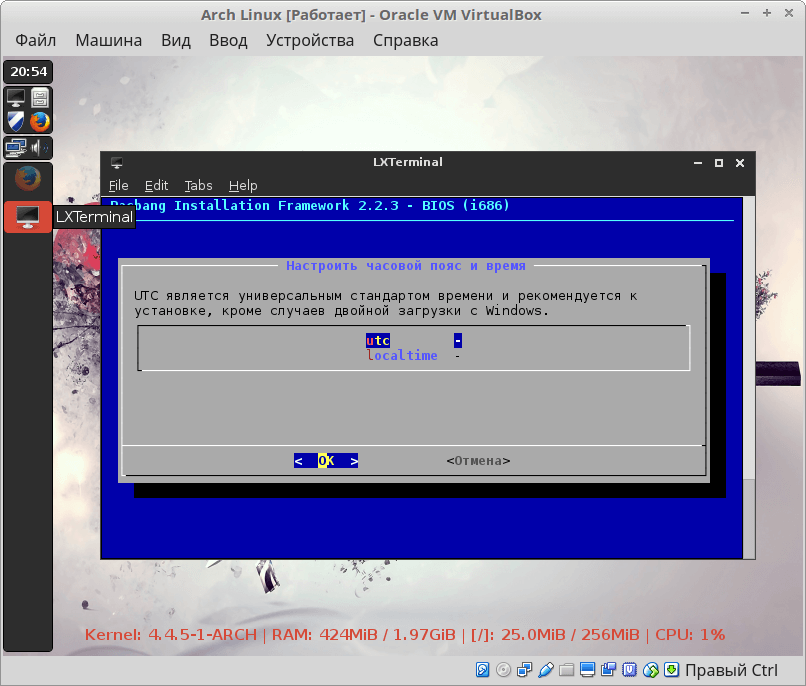The width and height of the screenshot is (806, 686).
Task: Switch to the Firefox taskbar entry
Action: (28, 179)
